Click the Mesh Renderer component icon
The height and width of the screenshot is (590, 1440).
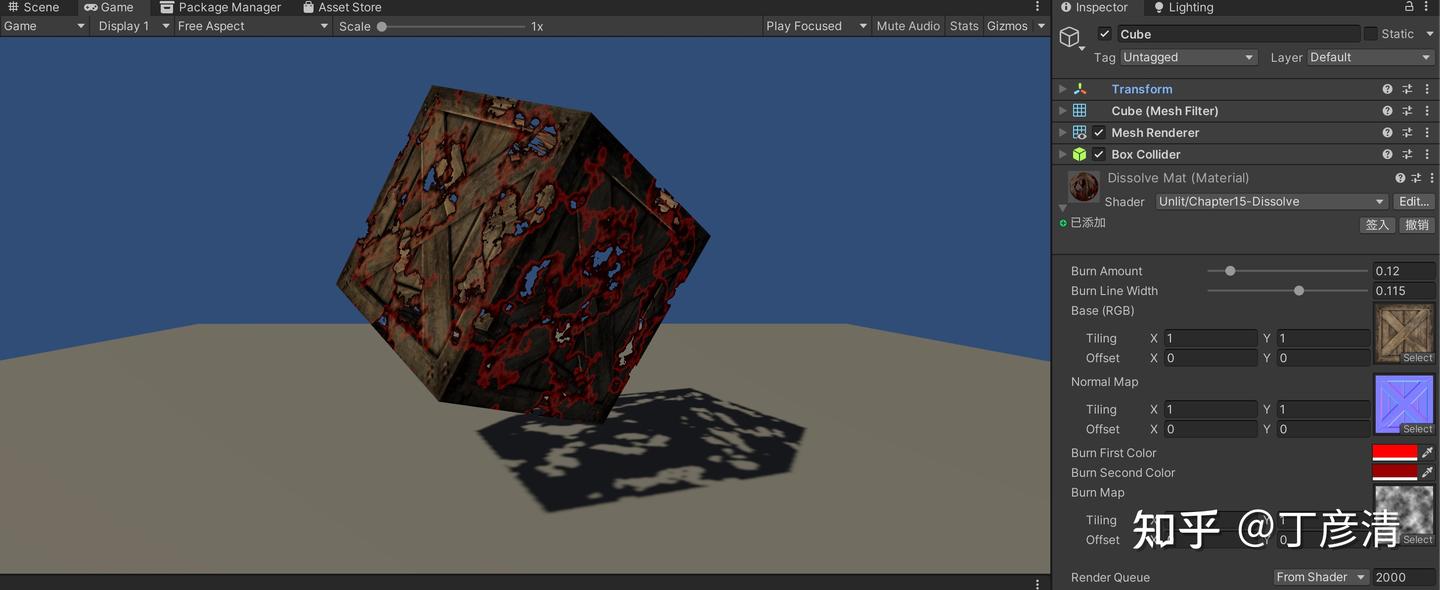coord(1080,132)
